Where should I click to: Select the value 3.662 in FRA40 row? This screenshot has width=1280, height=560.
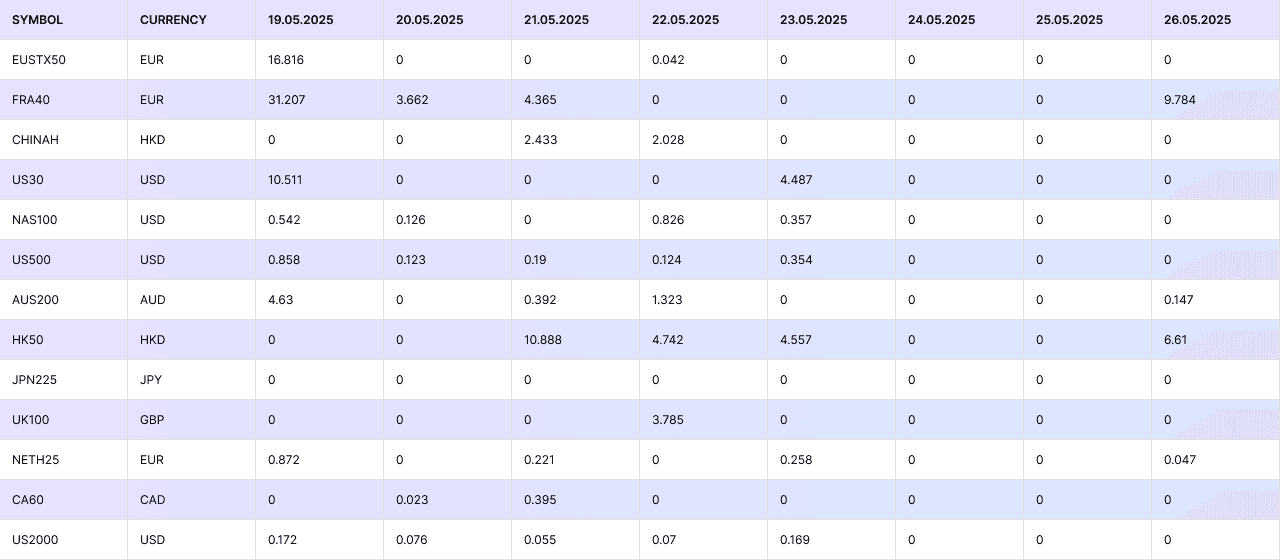click(x=412, y=100)
